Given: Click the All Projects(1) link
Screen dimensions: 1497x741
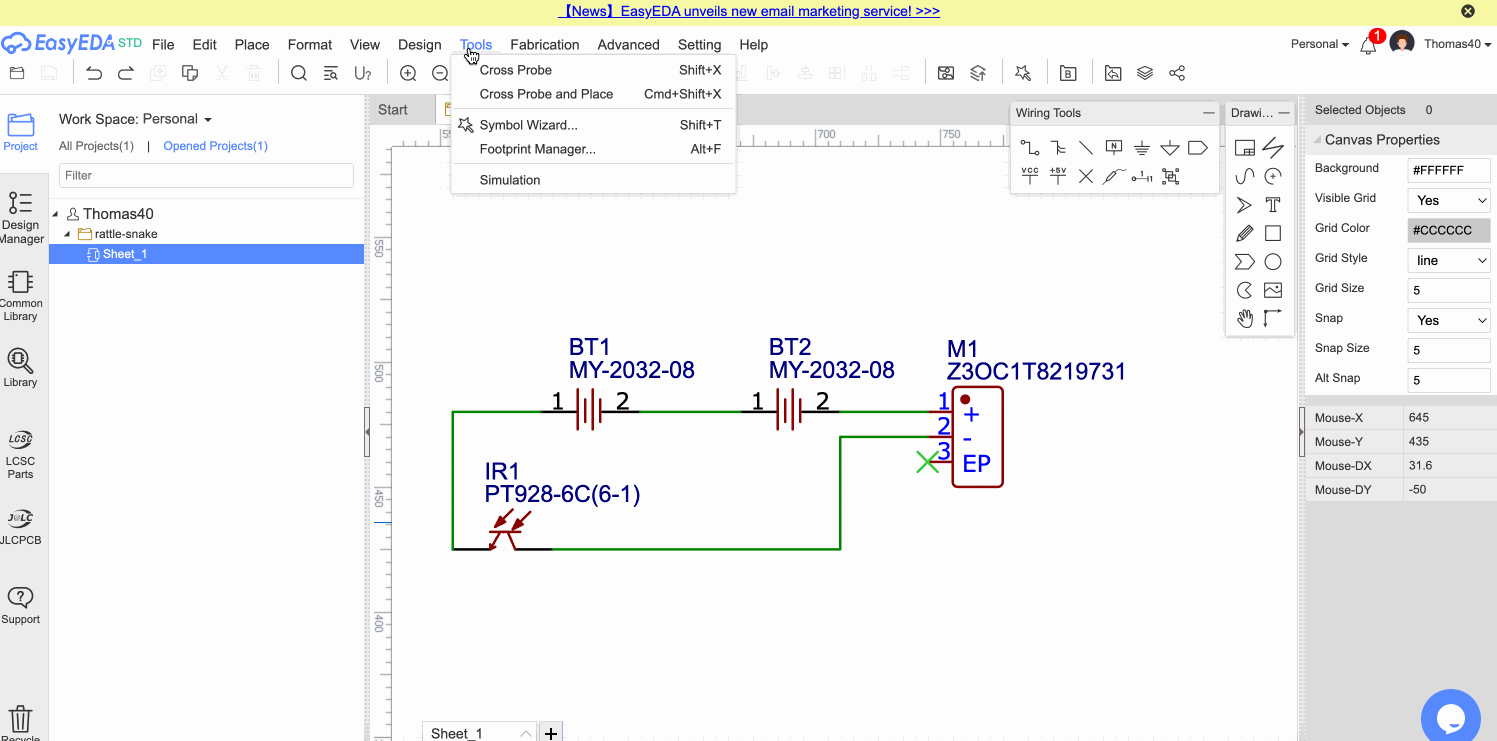Looking at the screenshot, I should pyautogui.click(x=96, y=146).
